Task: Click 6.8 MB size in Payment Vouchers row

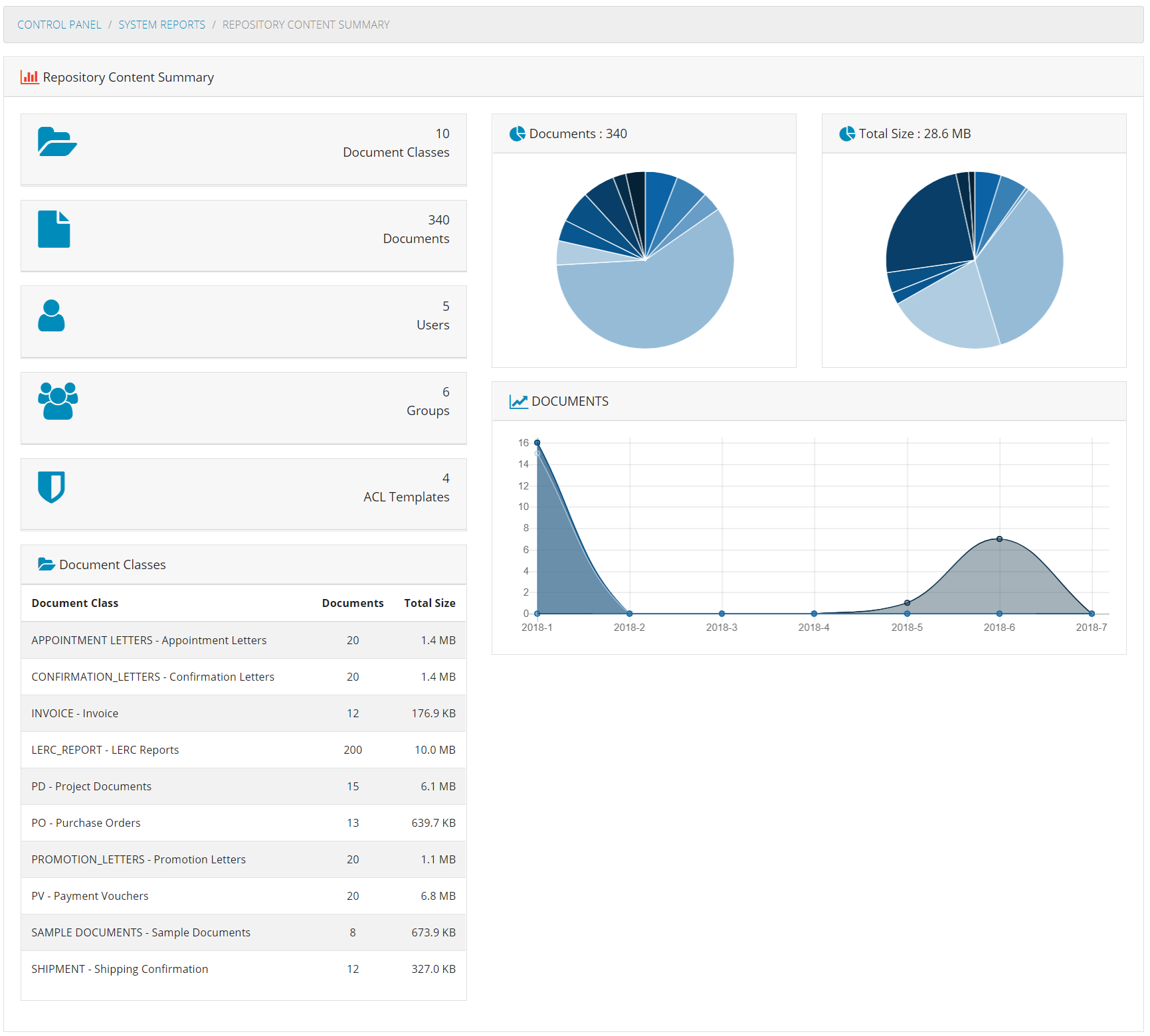Action: click(x=438, y=896)
